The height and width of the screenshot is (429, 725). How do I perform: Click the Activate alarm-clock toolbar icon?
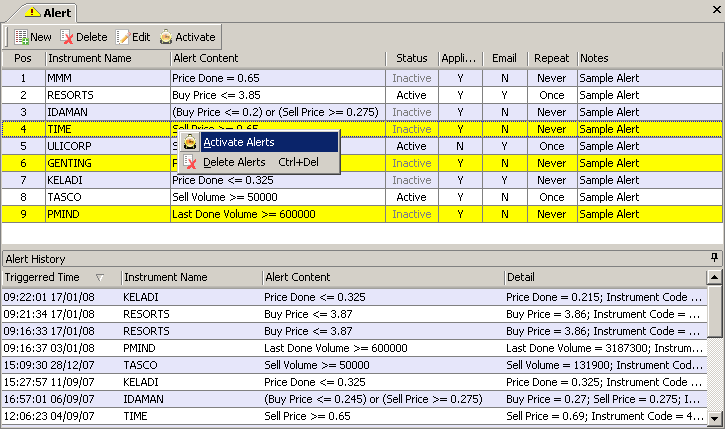166,37
